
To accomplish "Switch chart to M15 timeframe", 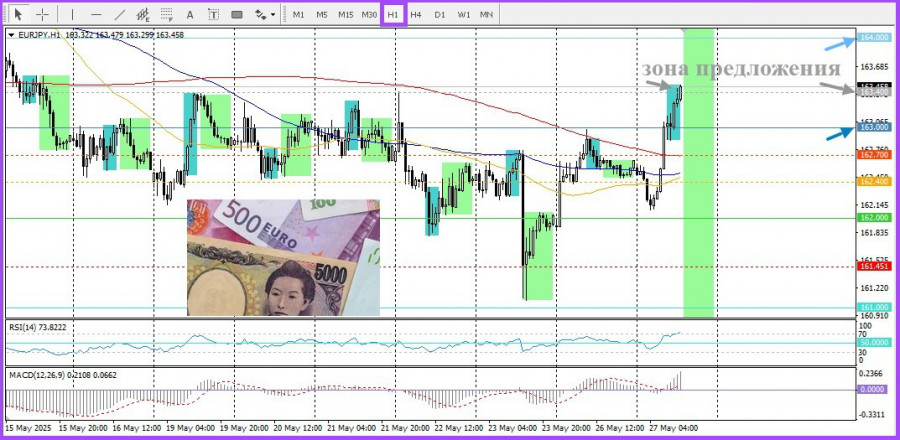I will pyautogui.click(x=346, y=14).
